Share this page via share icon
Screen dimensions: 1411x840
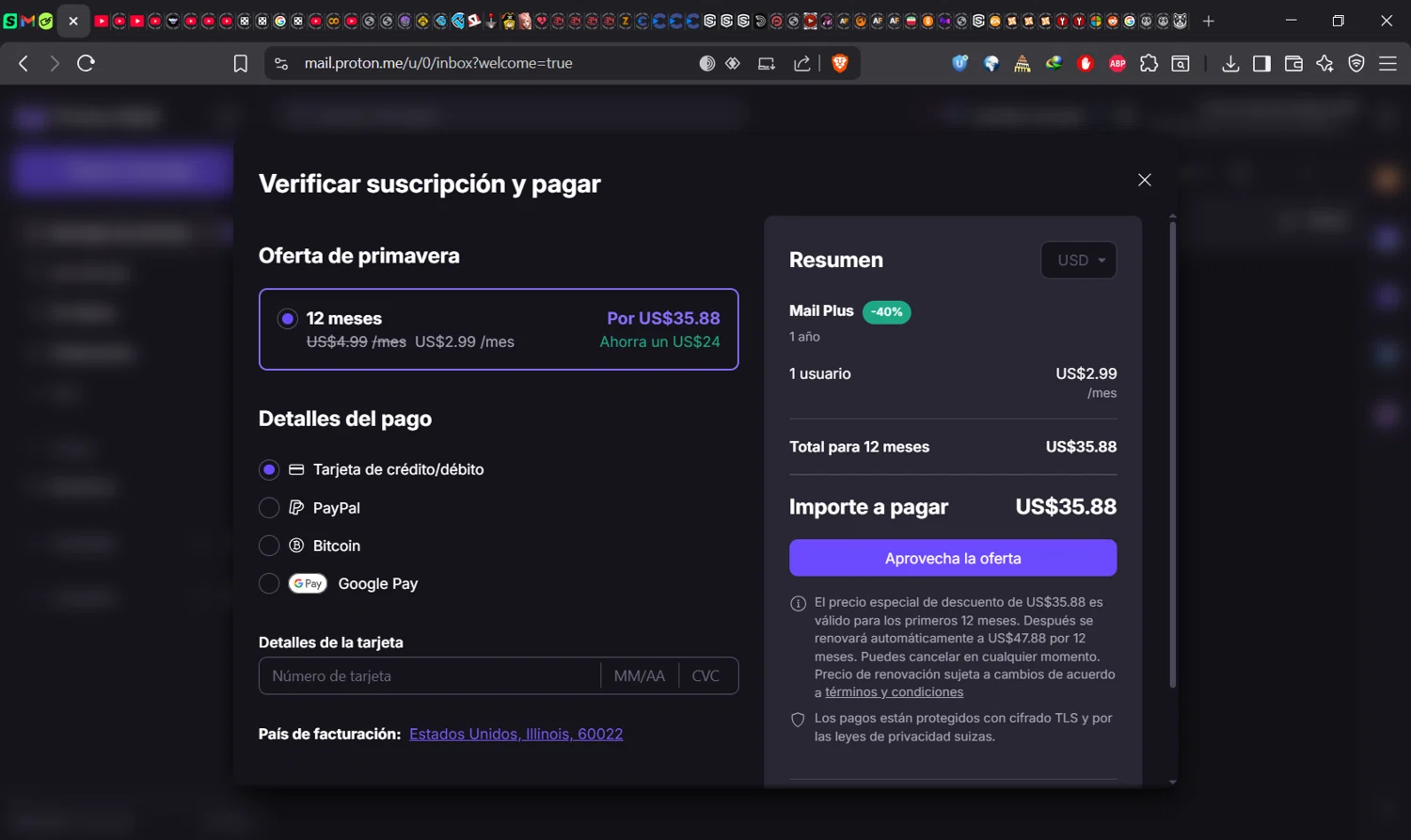click(802, 63)
